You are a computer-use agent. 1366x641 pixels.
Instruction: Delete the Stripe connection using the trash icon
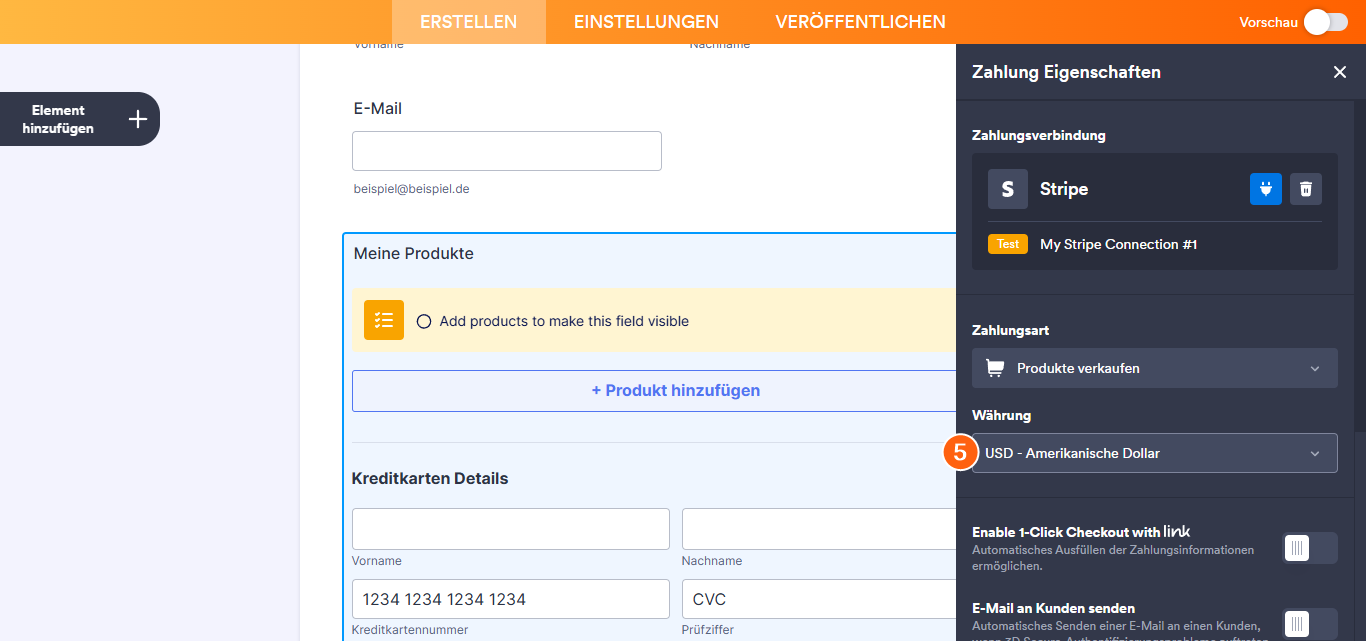(1306, 189)
